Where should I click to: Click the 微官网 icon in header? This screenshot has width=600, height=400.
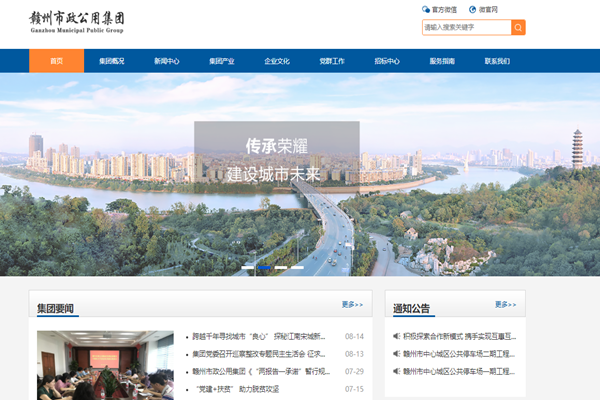point(472,9)
